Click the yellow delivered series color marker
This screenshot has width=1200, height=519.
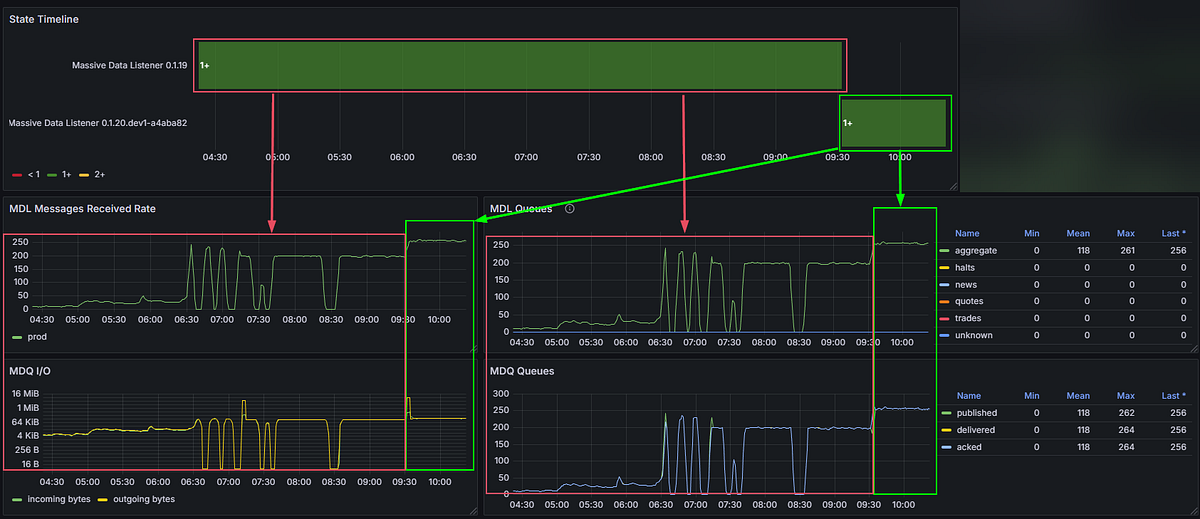pos(945,430)
